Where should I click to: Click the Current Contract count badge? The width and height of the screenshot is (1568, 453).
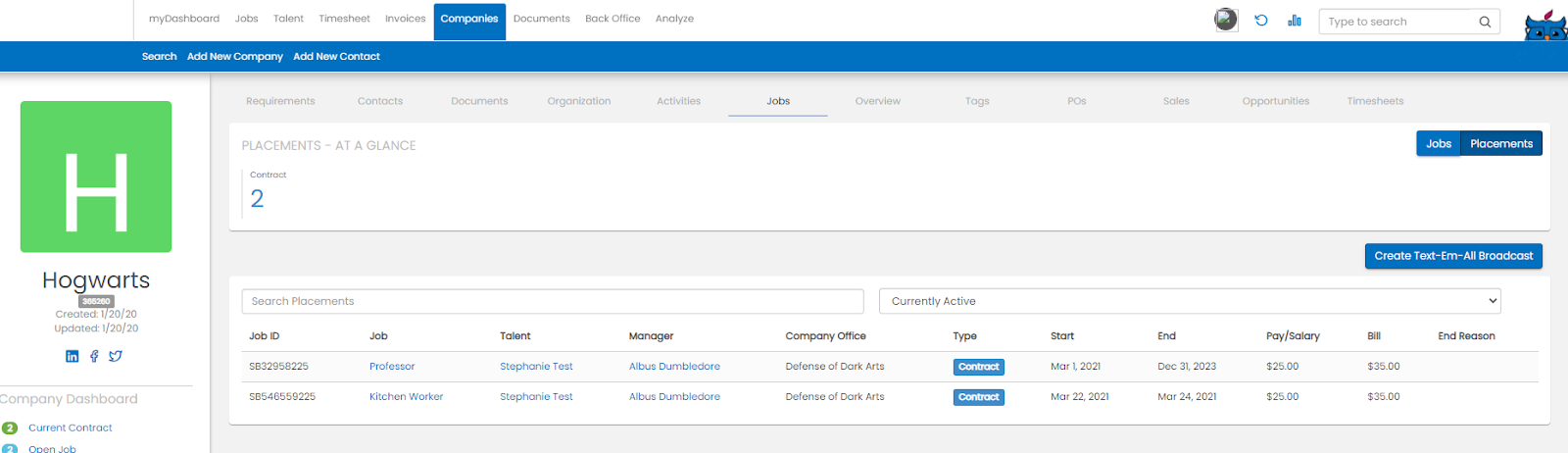[10, 428]
